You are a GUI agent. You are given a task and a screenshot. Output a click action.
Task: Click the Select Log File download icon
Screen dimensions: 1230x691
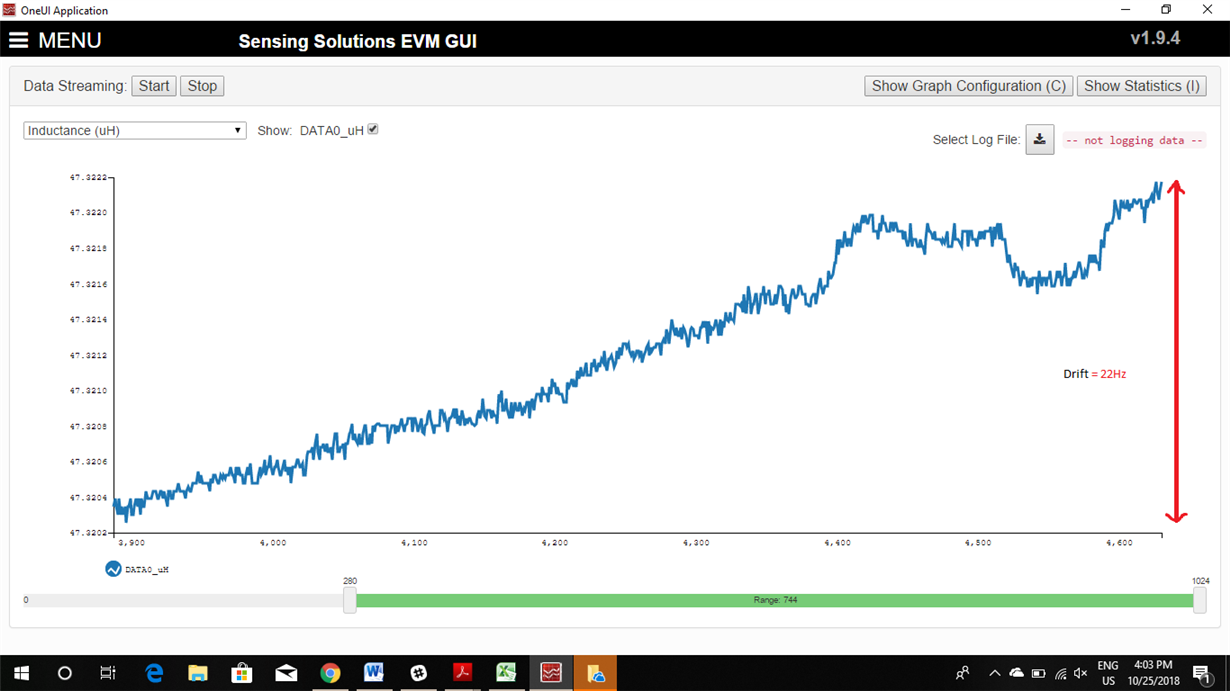pyautogui.click(x=1039, y=140)
